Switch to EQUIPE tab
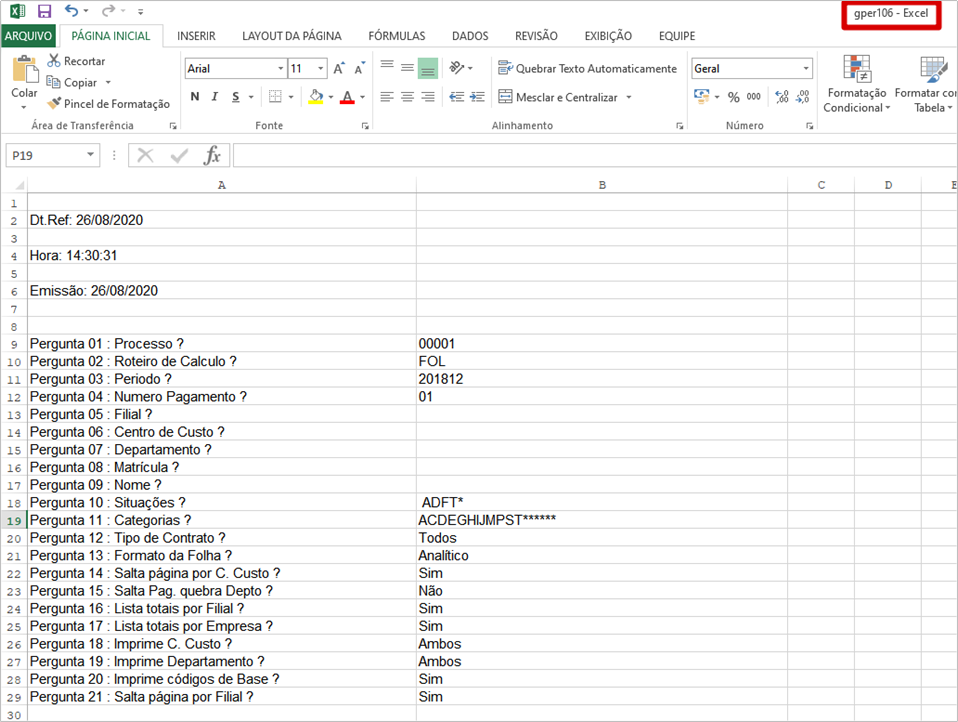 [x=677, y=36]
